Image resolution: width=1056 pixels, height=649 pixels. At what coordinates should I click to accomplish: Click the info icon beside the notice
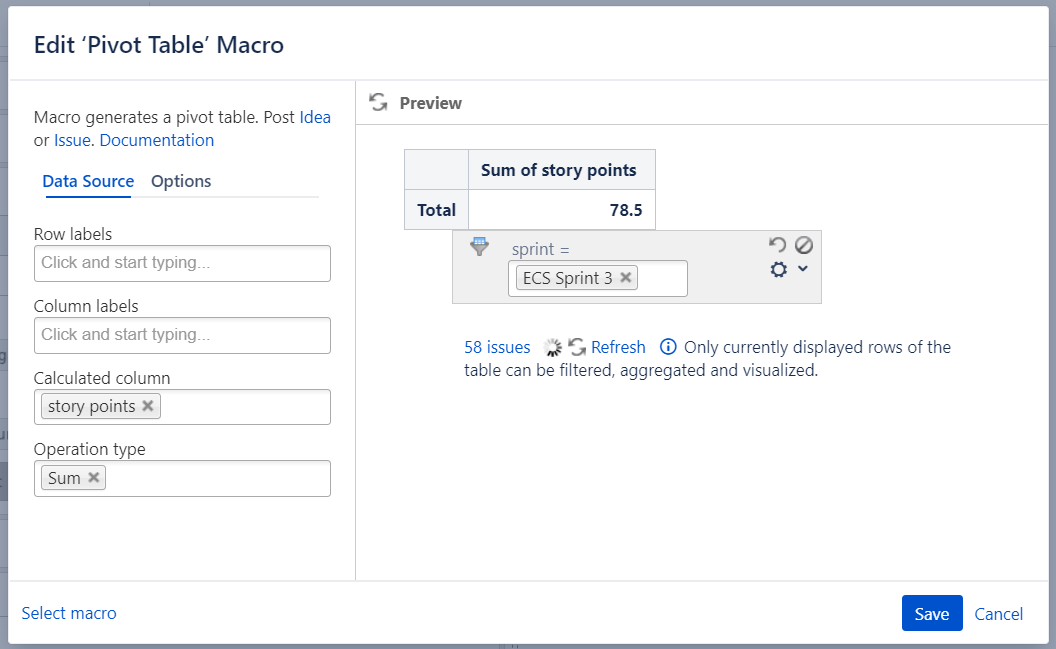tap(668, 348)
